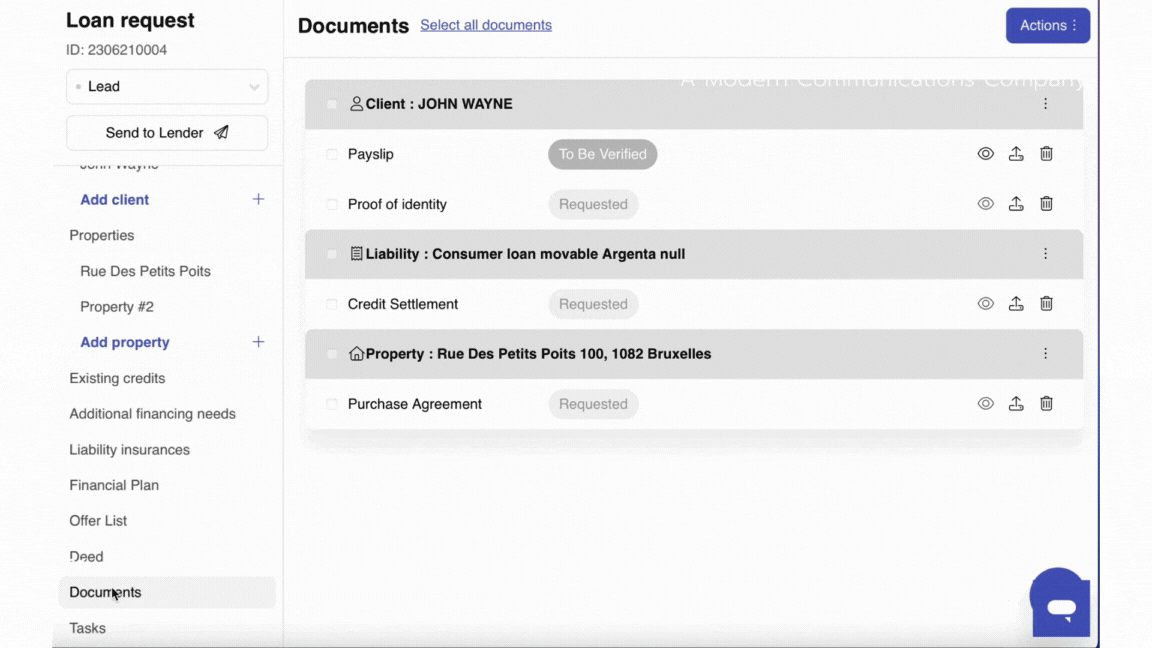The width and height of the screenshot is (1152, 648).
Task: Open the Tasks section
Action: tap(87, 628)
